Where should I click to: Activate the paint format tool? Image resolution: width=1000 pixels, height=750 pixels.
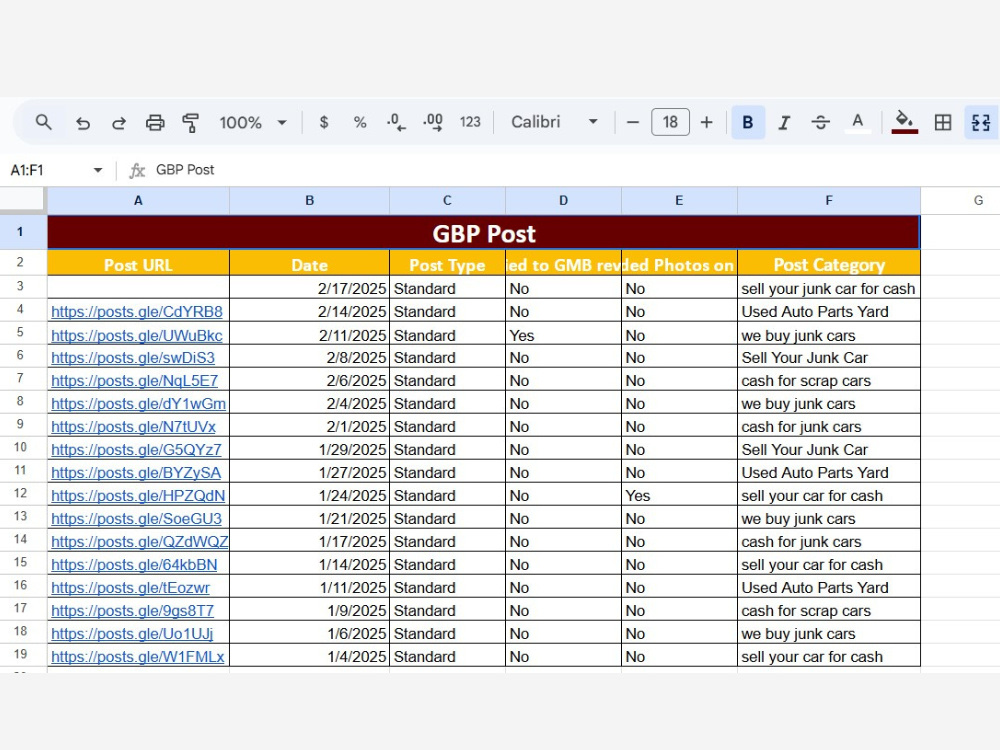coord(190,122)
